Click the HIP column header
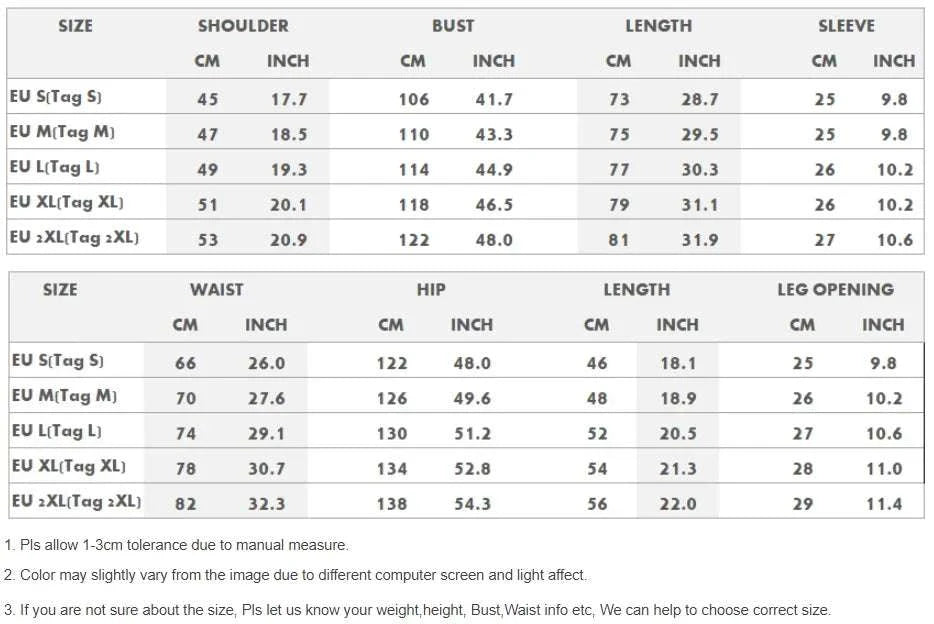Image resolution: width=934 pixels, height=624 pixels. [x=431, y=290]
